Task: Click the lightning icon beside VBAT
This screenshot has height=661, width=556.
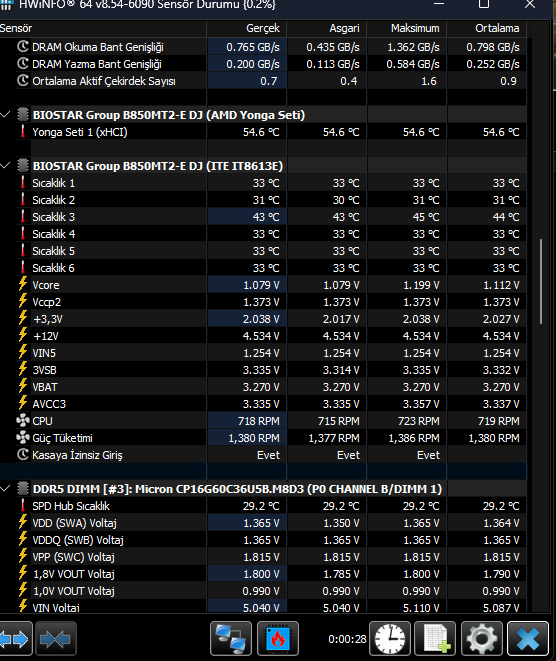Action: point(23,387)
